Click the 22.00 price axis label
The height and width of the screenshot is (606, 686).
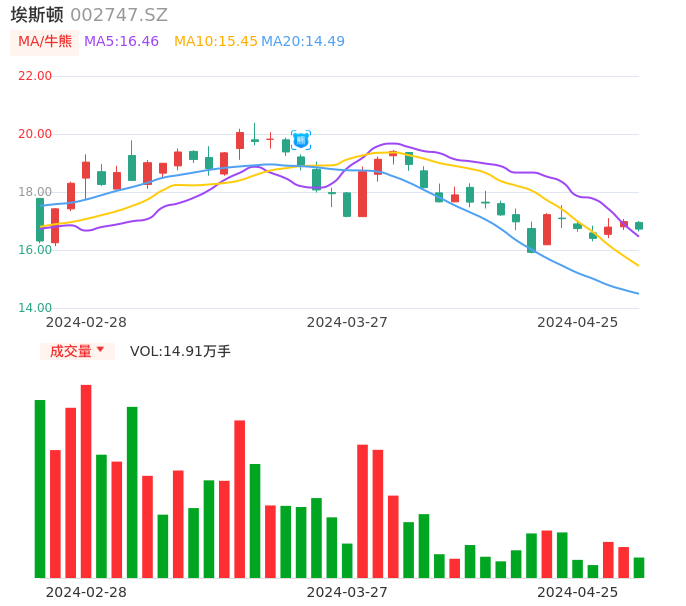click(x=35, y=76)
